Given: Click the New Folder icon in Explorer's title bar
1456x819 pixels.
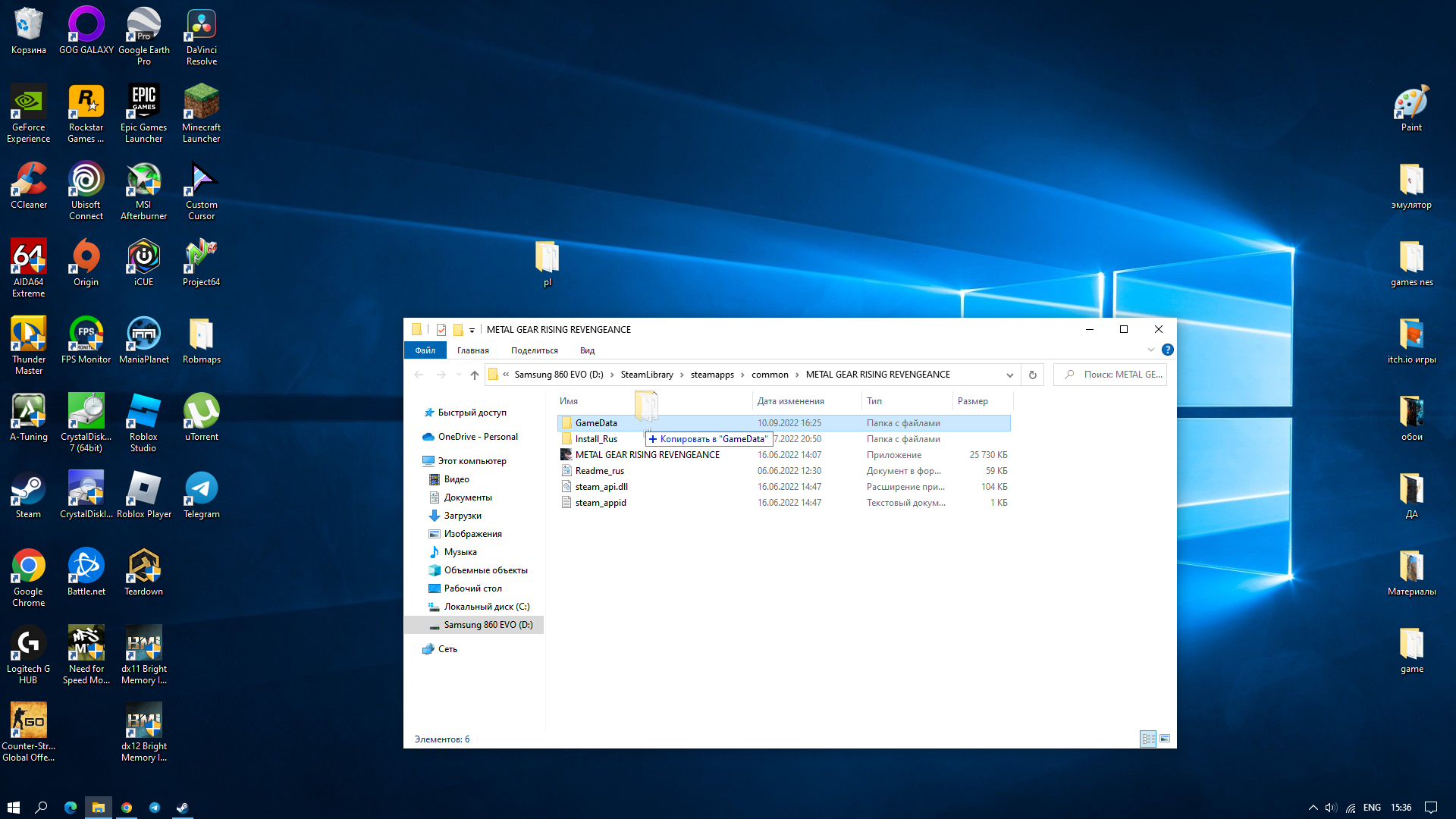Looking at the screenshot, I should (458, 329).
